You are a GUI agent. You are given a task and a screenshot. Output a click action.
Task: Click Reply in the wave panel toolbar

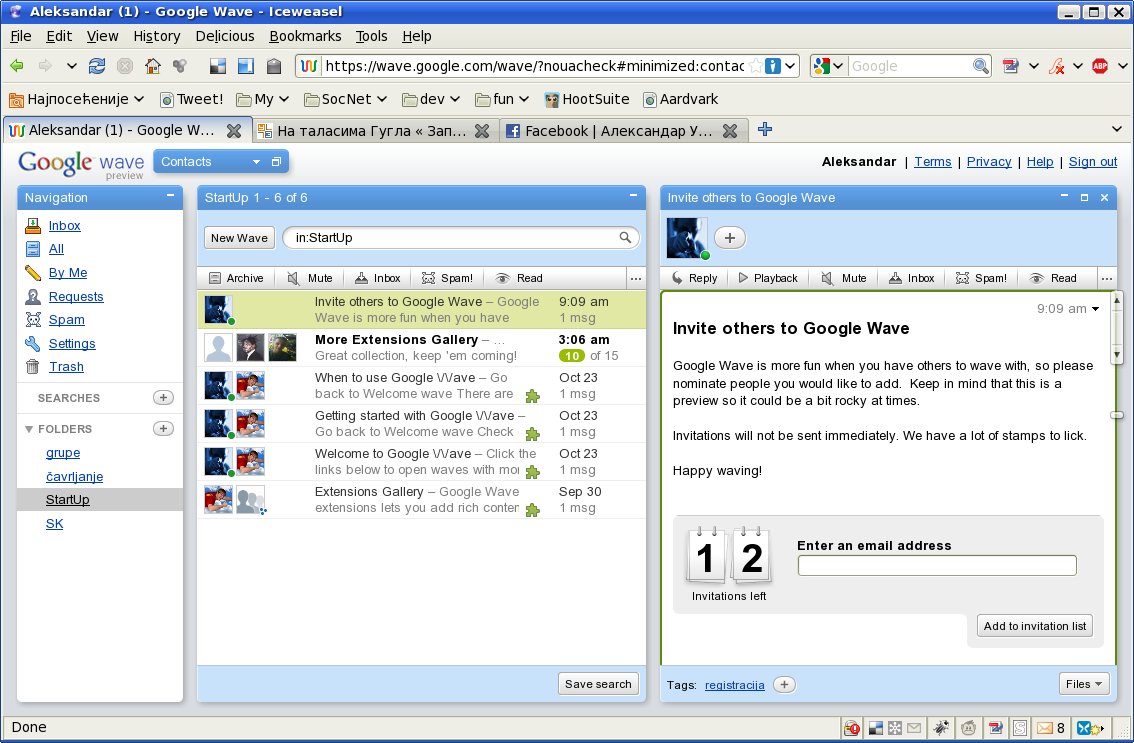pyautogui.click(x=694, y=278)
